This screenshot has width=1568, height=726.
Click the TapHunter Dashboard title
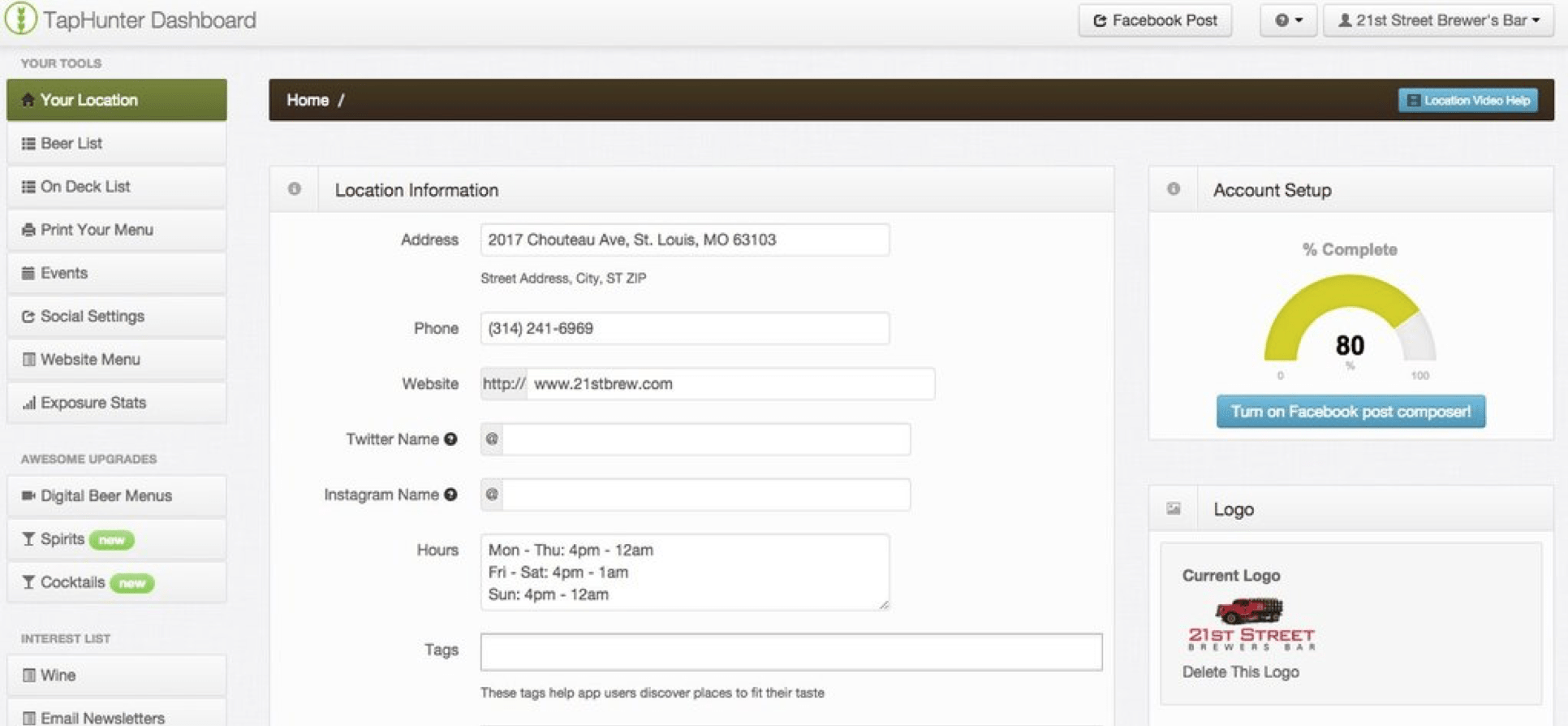tap(149, 19)
